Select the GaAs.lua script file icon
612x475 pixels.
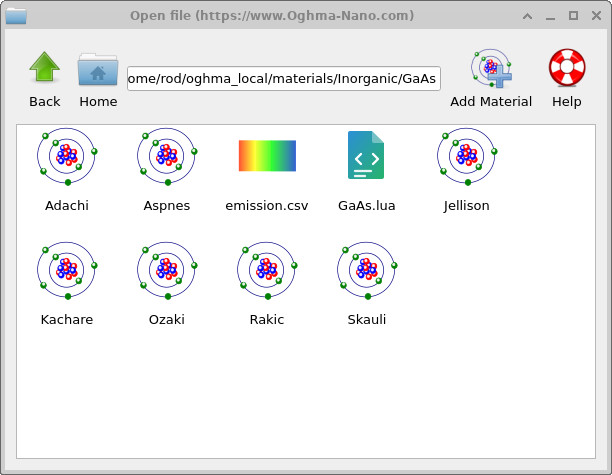[x=366, y=155]
